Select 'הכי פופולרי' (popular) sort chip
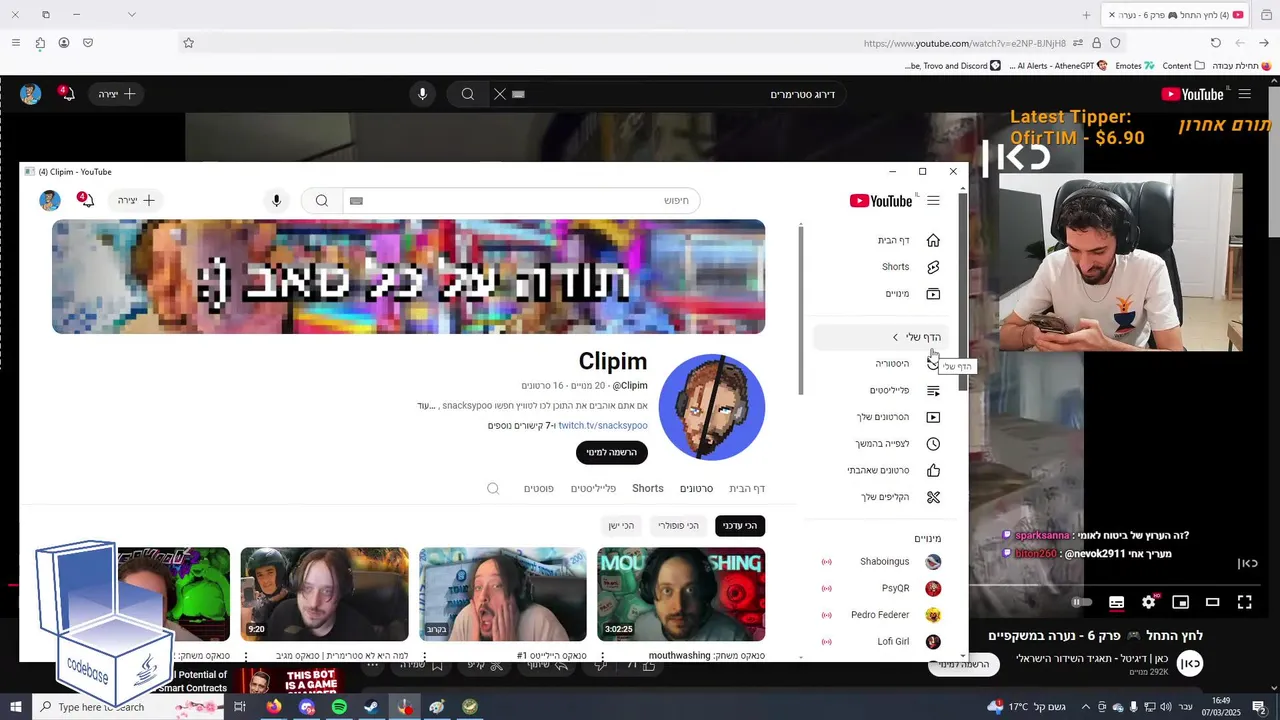The height and width of the screenshot is (720, 1280). 679,526
